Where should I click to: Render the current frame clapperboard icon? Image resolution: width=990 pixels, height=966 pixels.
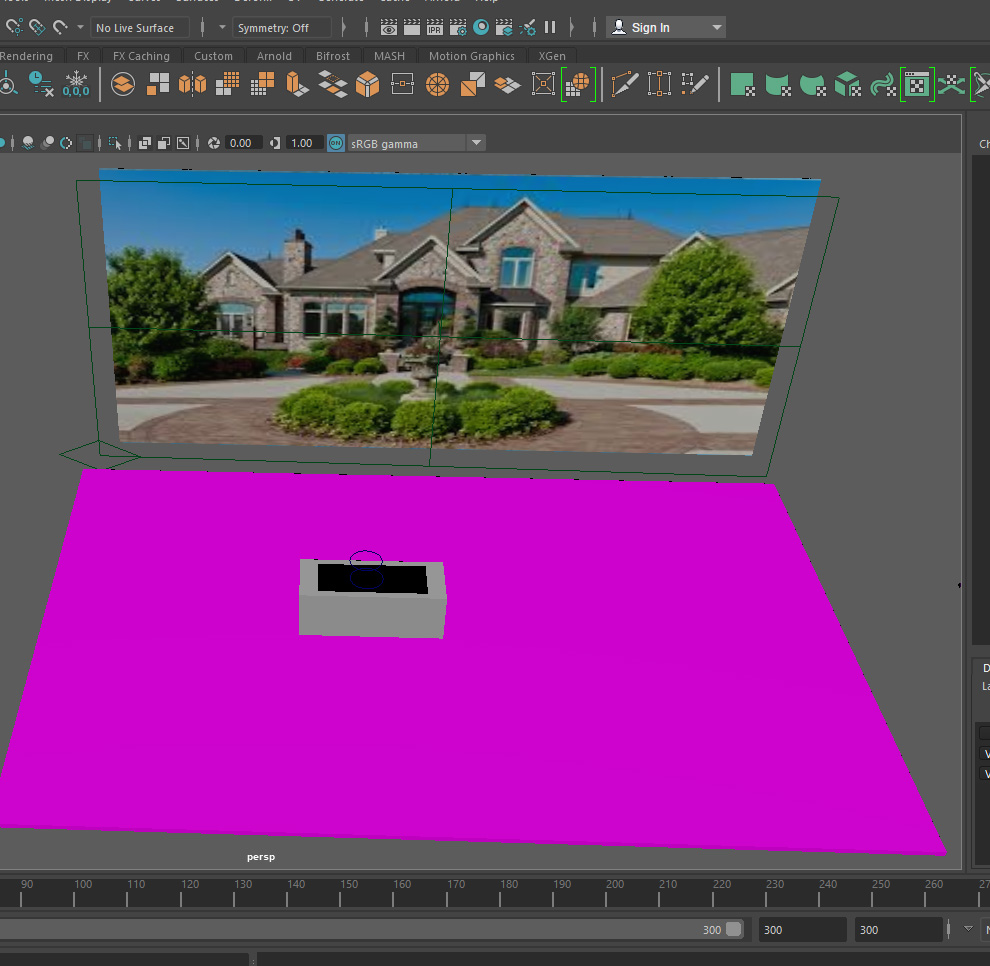point(412,27)
